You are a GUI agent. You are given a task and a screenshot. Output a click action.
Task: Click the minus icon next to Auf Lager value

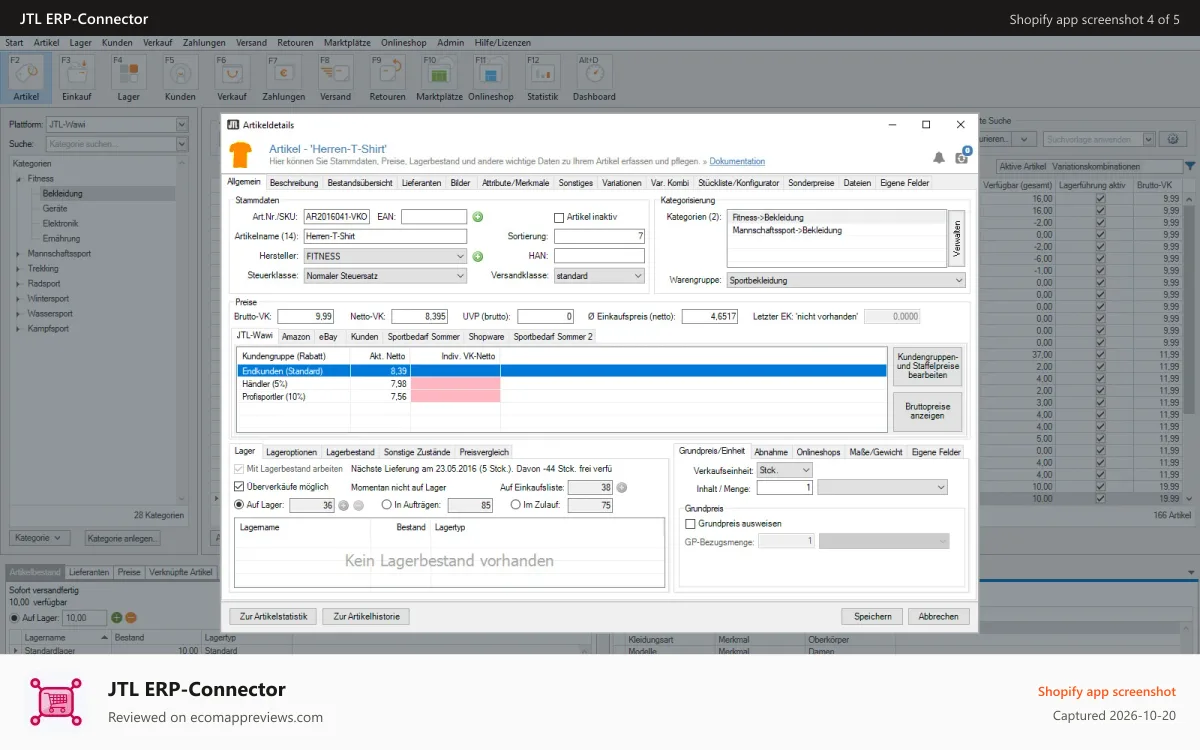(358, 506)
